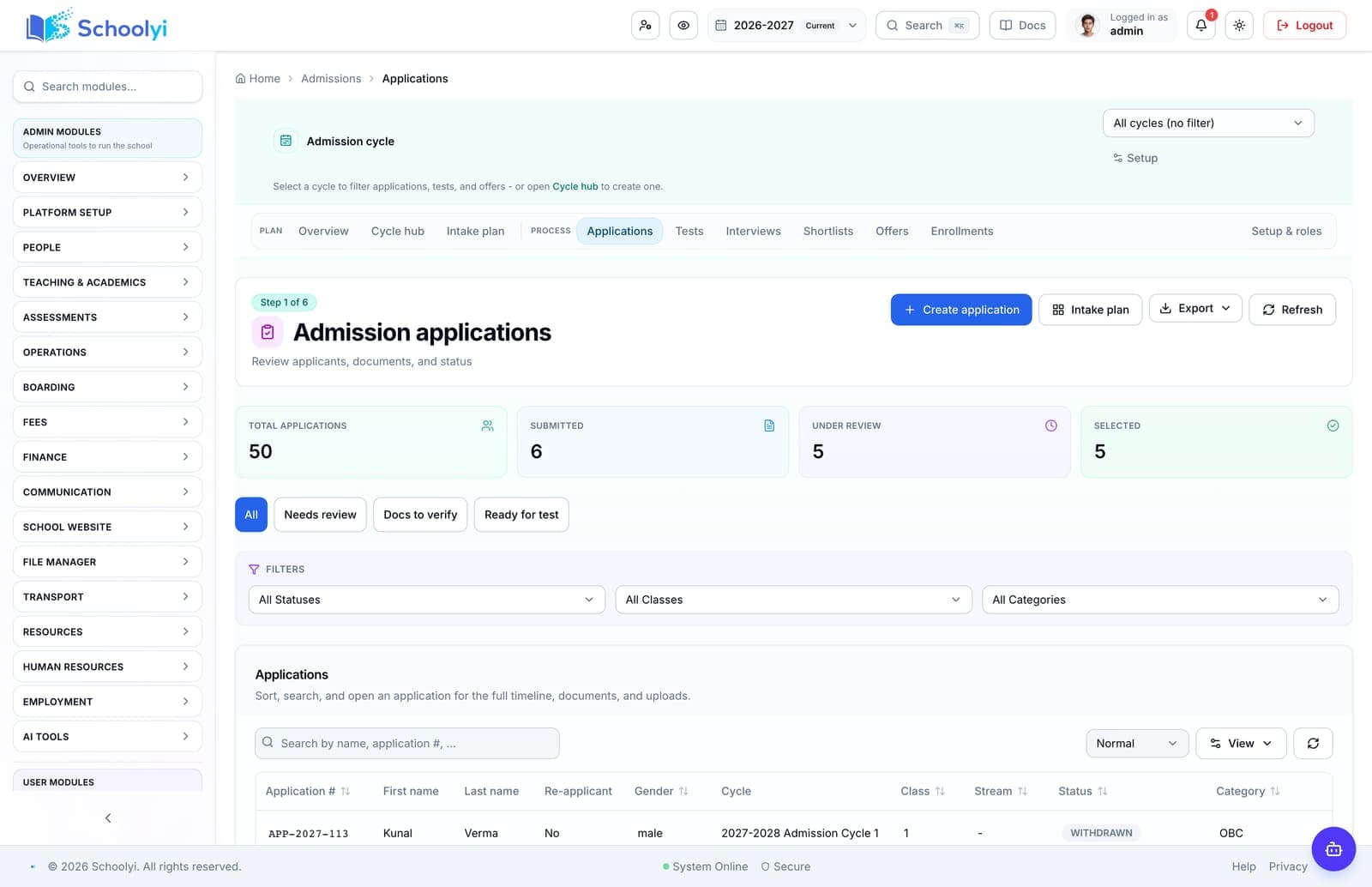
Task: Sort by the Application # column arrows
Action: (x=346, y=791)
